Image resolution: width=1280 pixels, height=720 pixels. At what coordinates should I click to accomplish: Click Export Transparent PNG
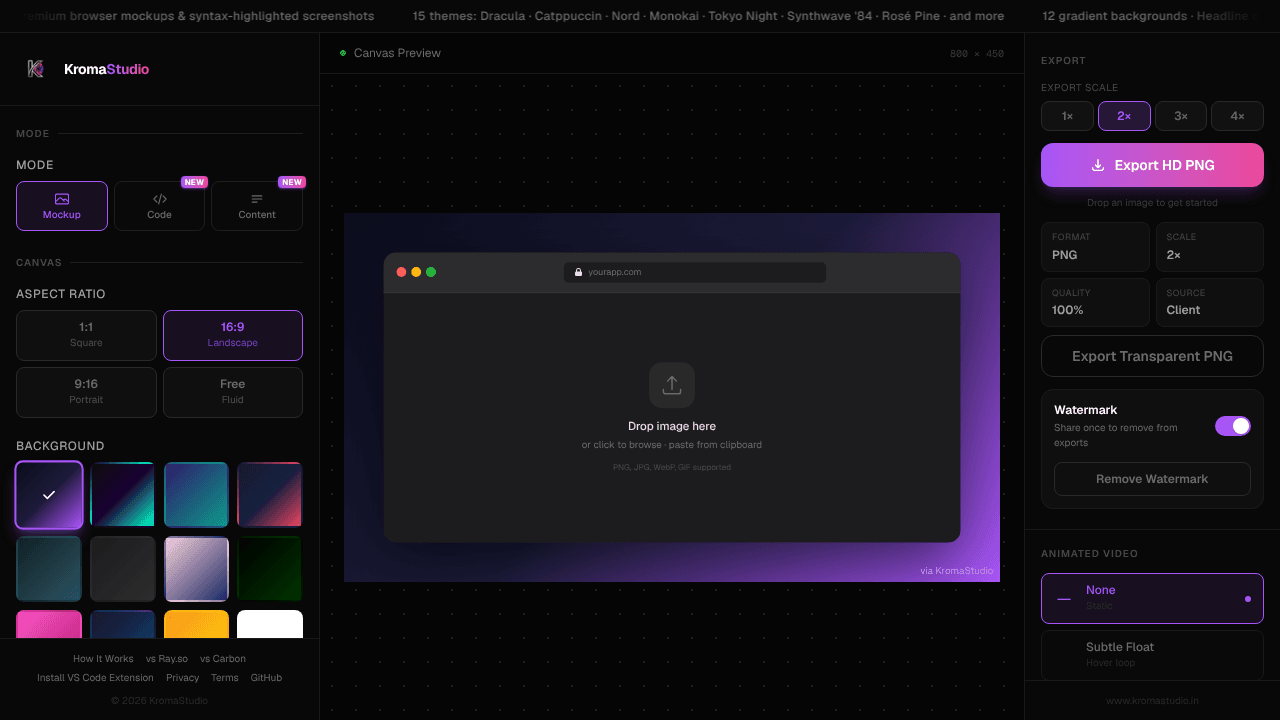(1152, 356)
